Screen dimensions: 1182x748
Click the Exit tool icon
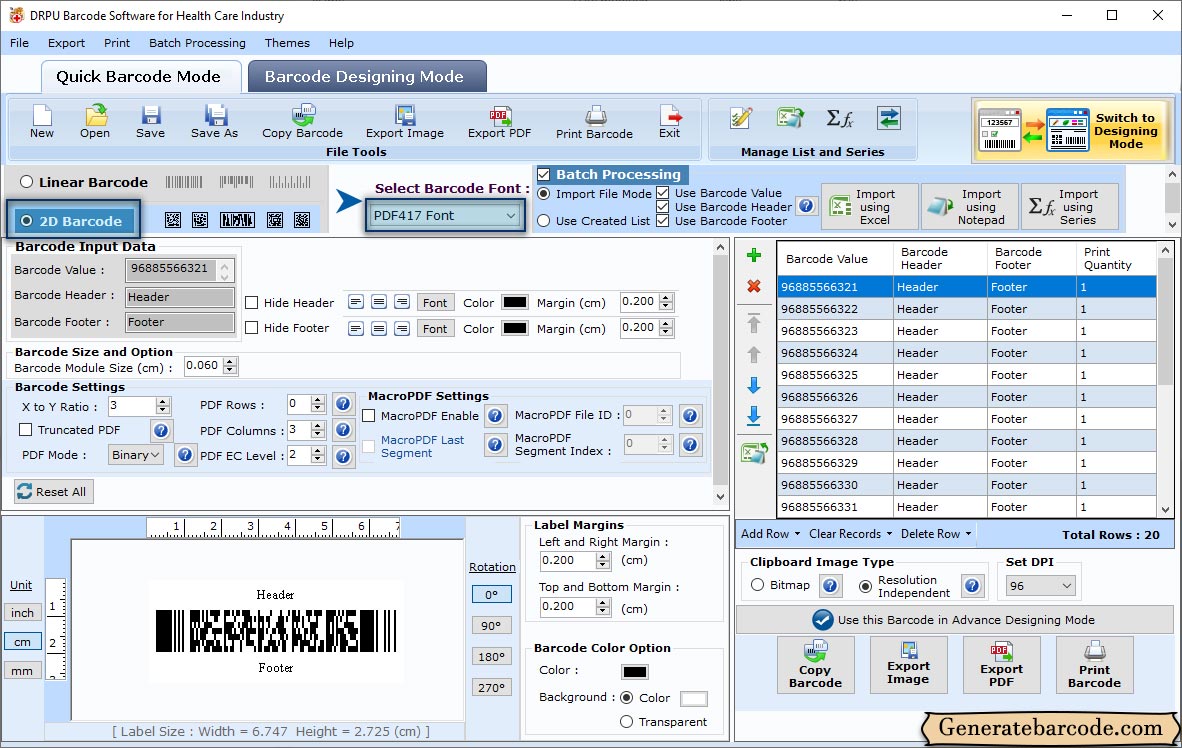(669, 121)
